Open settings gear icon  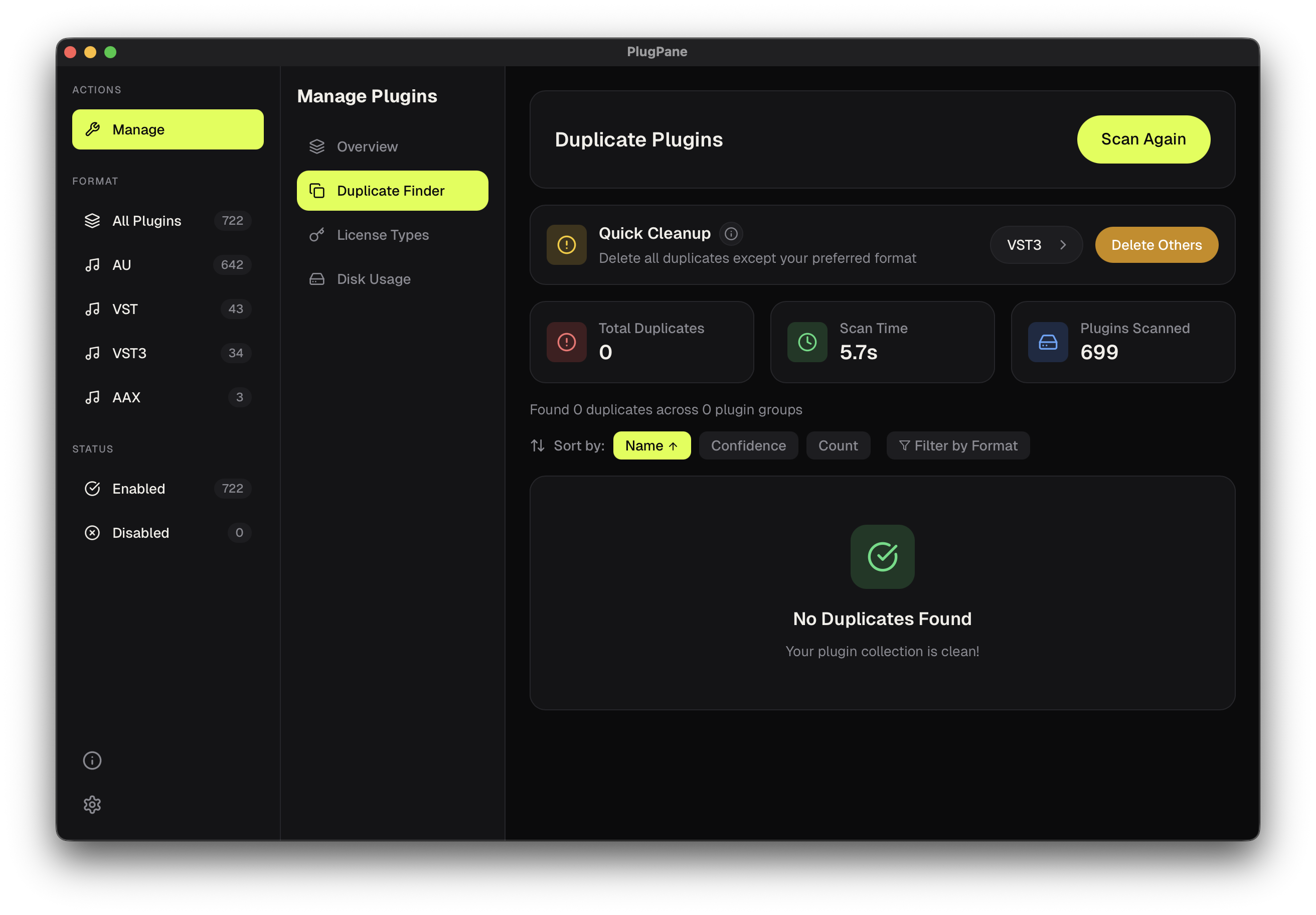[92, 804]
